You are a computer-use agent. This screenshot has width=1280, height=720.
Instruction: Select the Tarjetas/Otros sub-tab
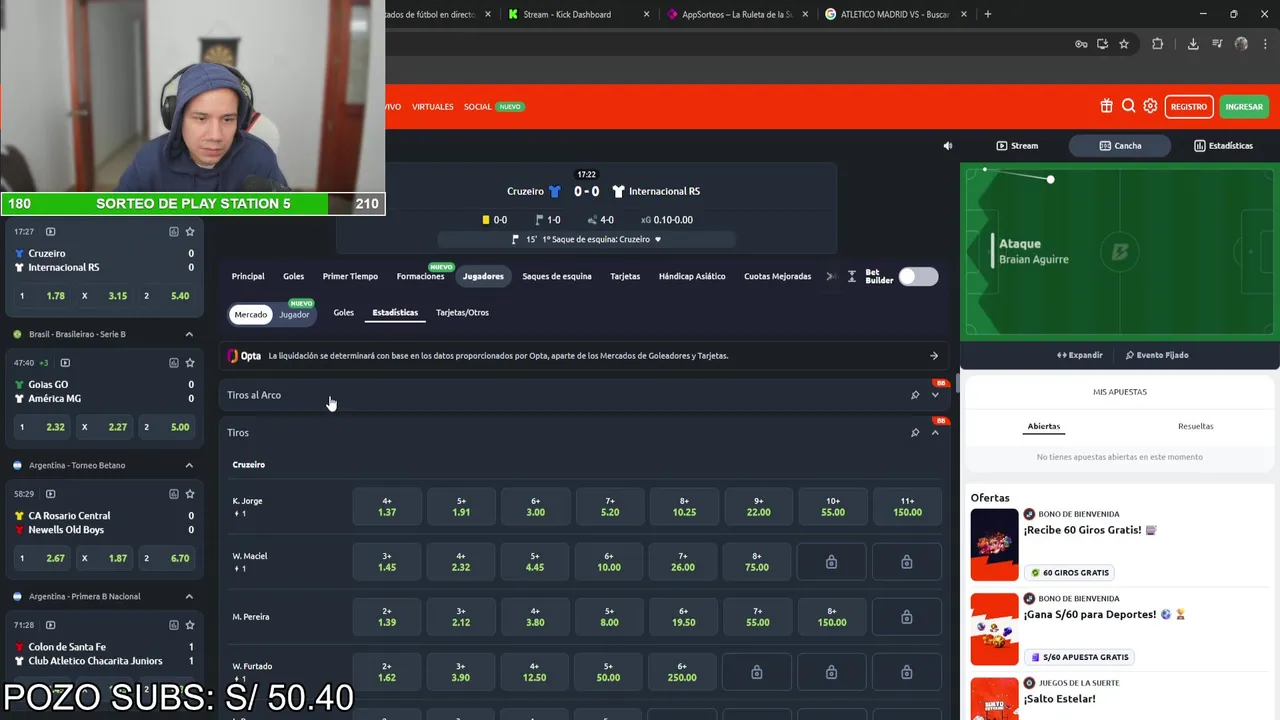pos(462,312)
